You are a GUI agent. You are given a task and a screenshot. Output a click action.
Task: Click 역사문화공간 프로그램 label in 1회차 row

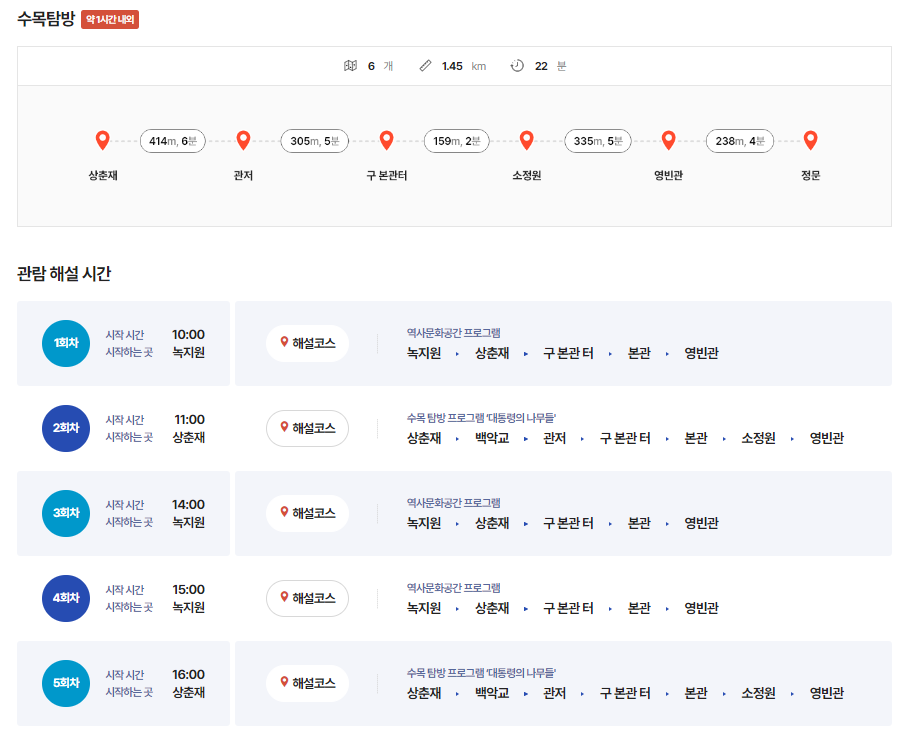click(x=454, y=333)
